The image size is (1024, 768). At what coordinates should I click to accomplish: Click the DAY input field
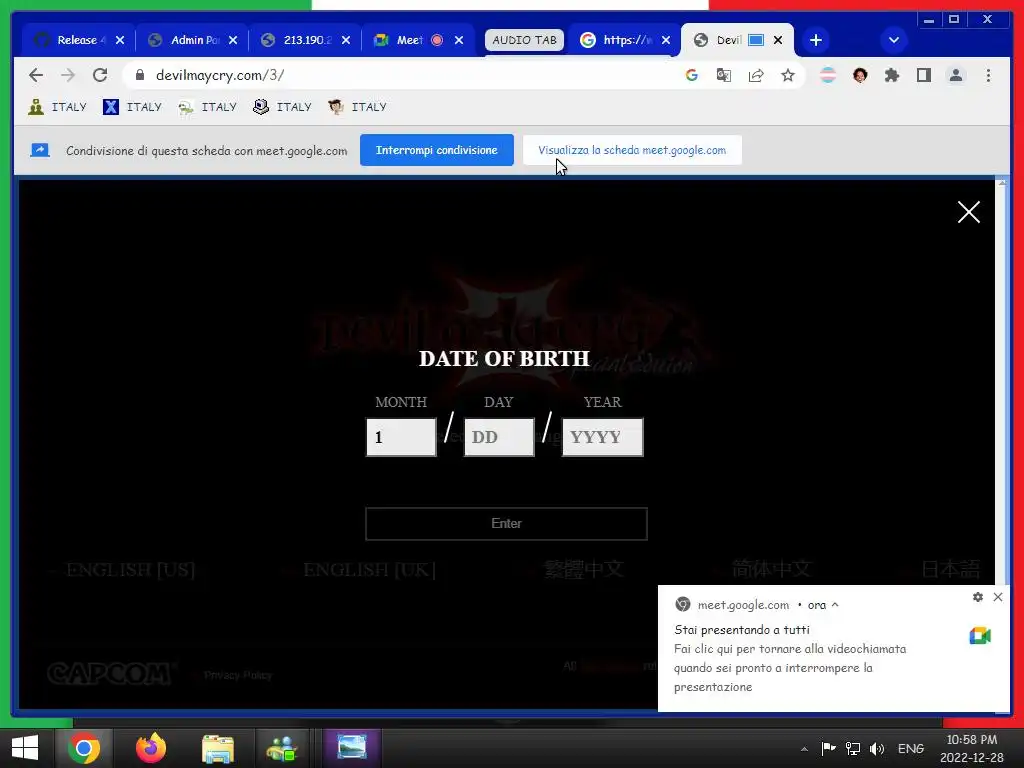(x=499, y=437)
